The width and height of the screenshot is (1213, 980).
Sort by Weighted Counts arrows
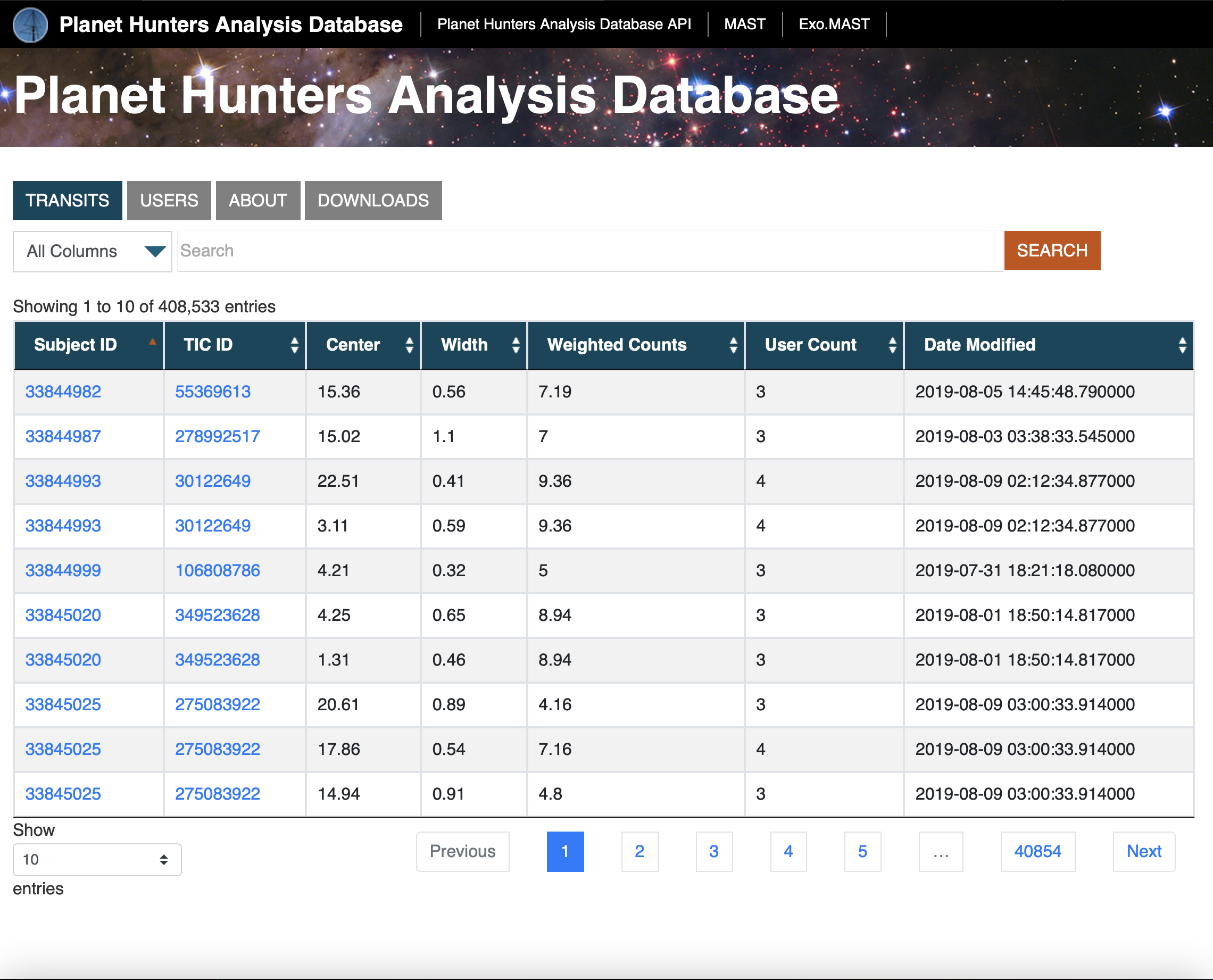tap(733, 345)
